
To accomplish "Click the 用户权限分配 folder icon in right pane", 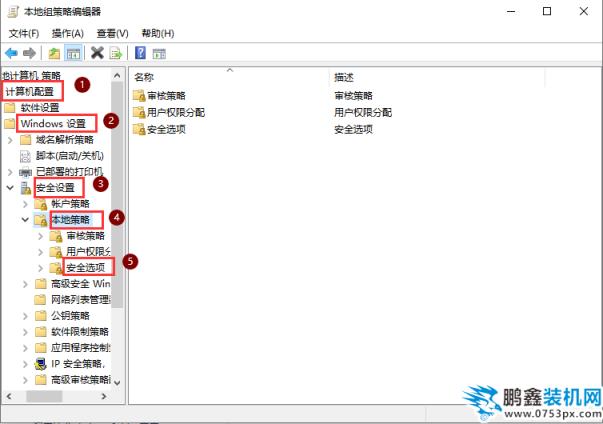I will pos(139,112).
